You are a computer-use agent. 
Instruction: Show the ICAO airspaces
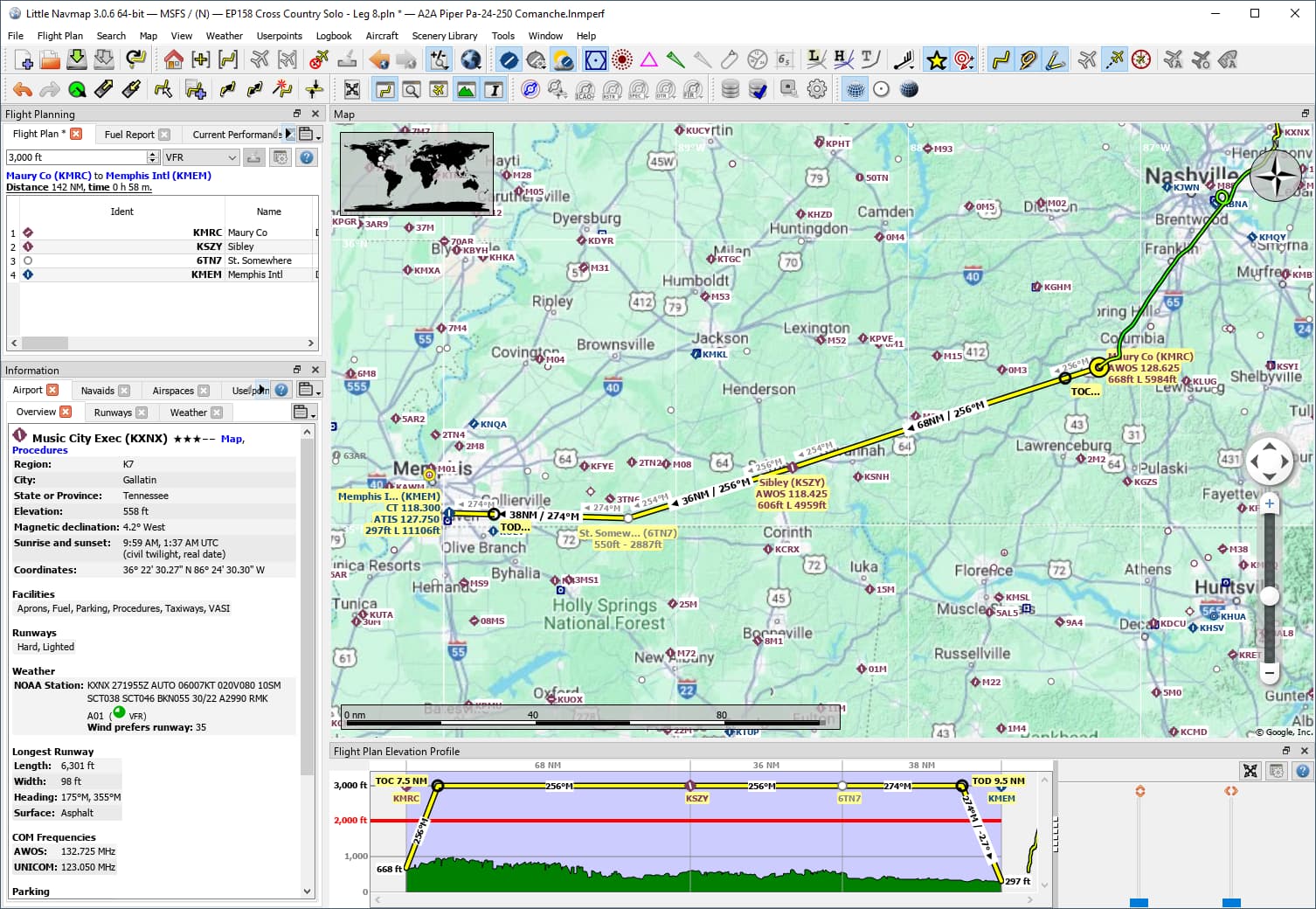point(585,89)
